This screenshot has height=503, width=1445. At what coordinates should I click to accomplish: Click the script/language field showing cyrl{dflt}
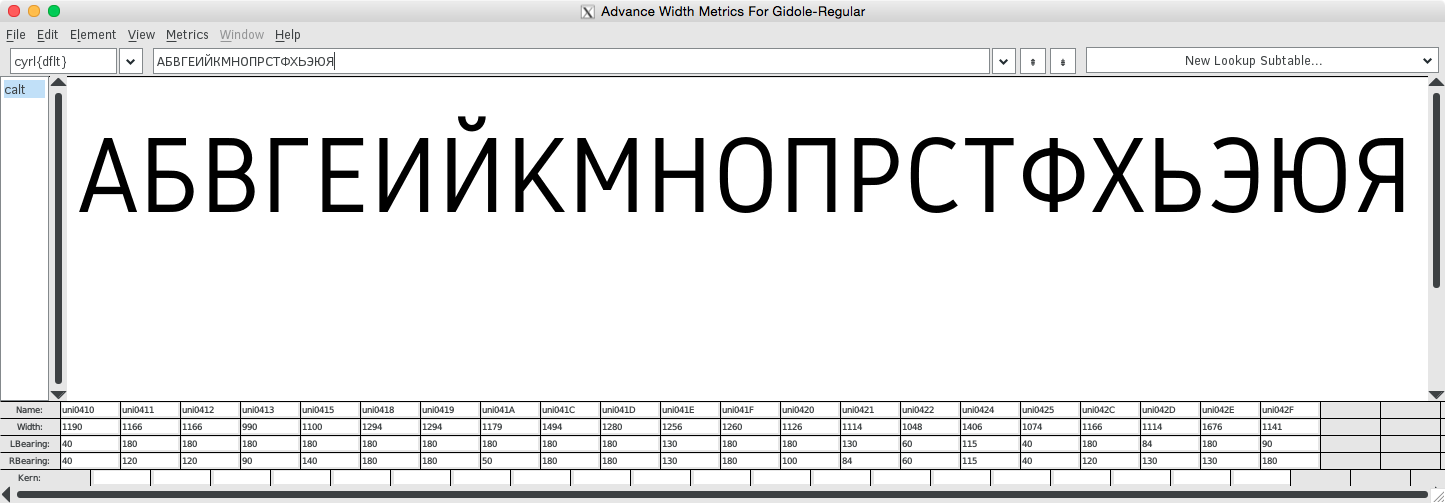coord(63,61)
